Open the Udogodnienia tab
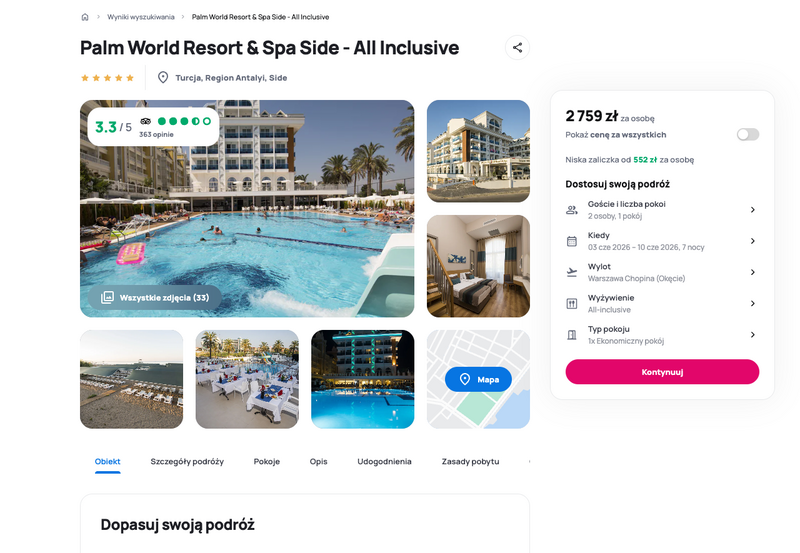This screenshot has width=800, height=553. pos(384,461)
